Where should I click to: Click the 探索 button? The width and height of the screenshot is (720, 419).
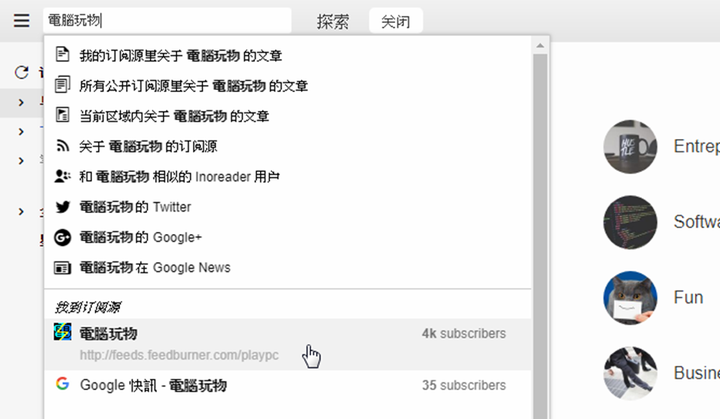tap(333, 21)
